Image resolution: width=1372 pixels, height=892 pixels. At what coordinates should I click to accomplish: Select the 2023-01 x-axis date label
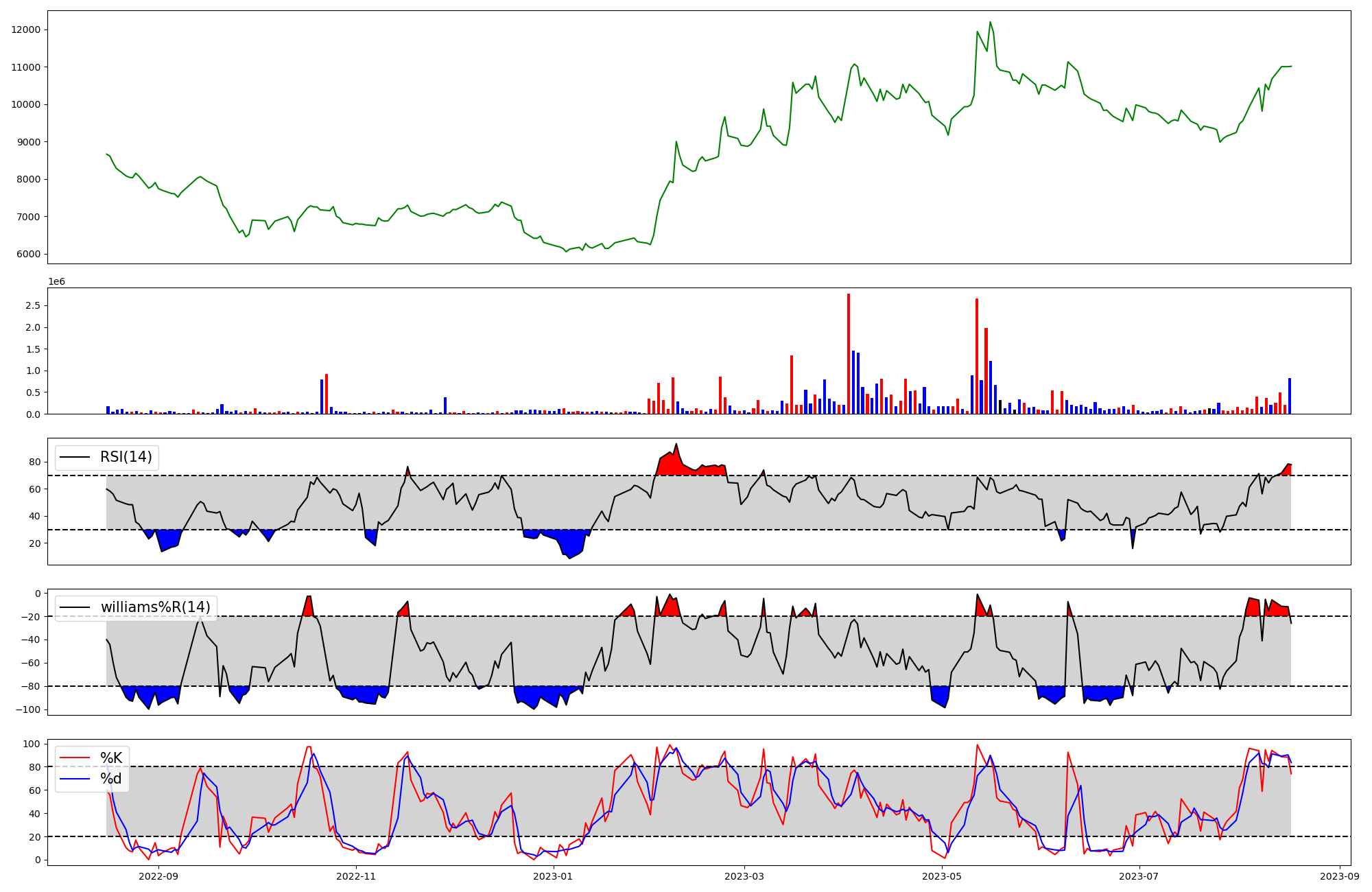pyautogui.click(x=553, y=876)
